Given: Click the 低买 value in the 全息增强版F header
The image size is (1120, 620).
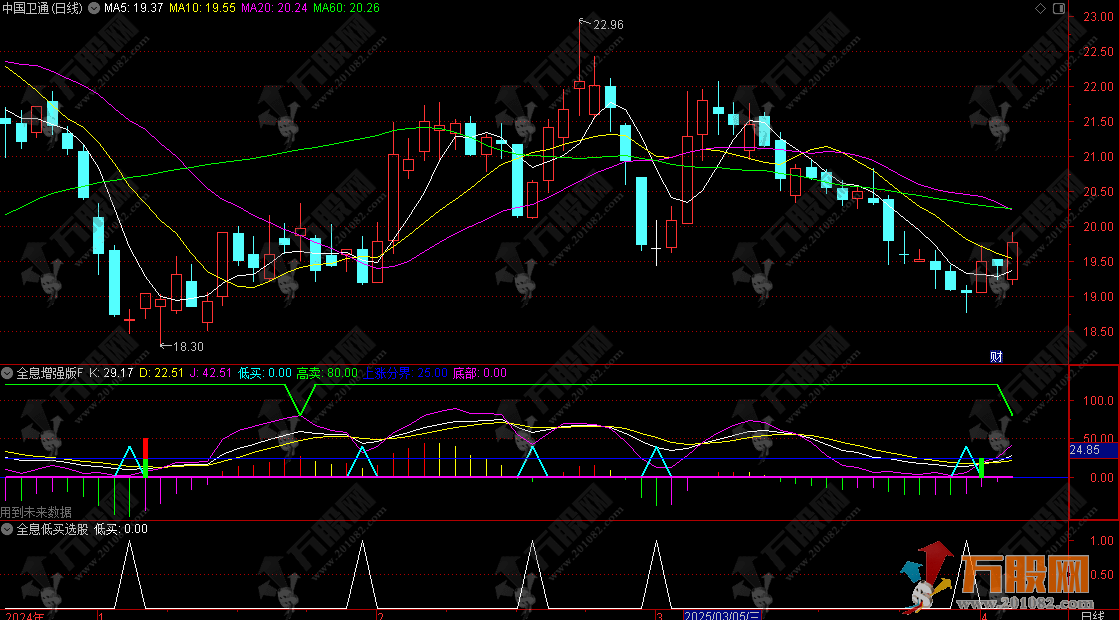Looking at the screenshot, I should [265, 373].
